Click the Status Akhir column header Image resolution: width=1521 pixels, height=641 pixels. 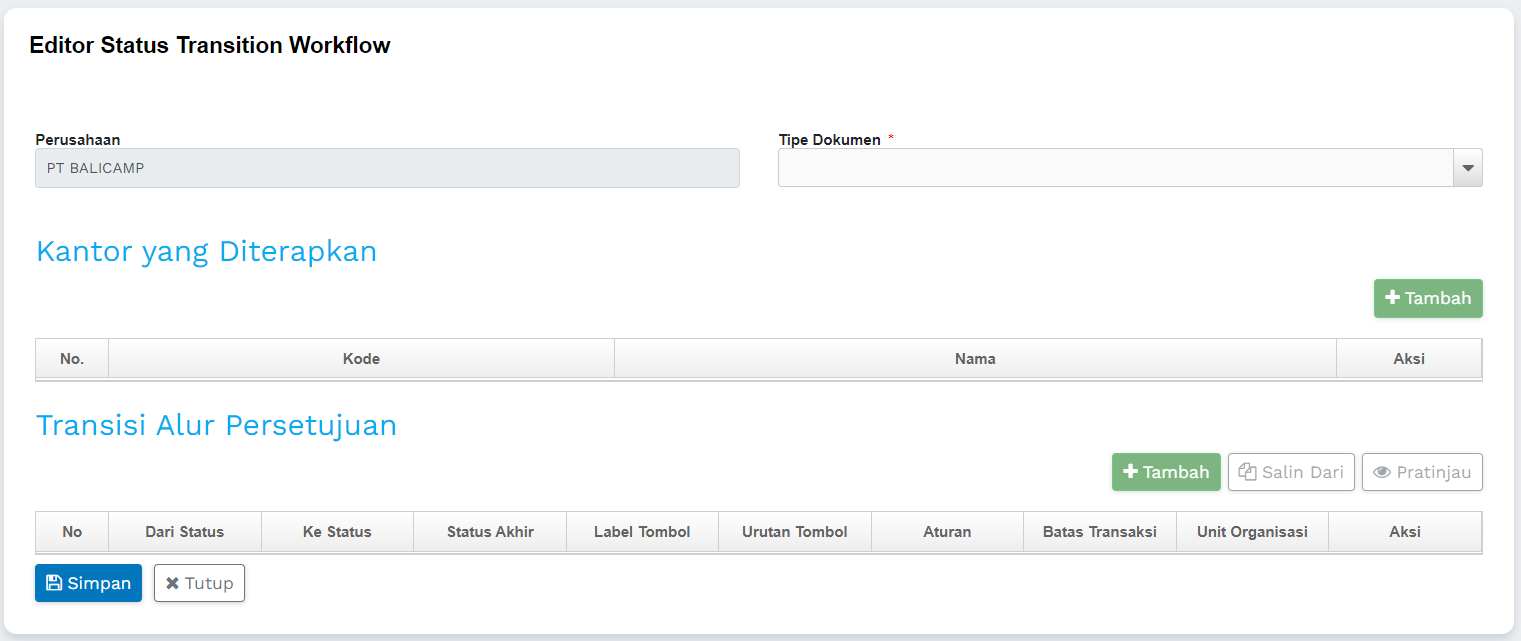(490, 532)
